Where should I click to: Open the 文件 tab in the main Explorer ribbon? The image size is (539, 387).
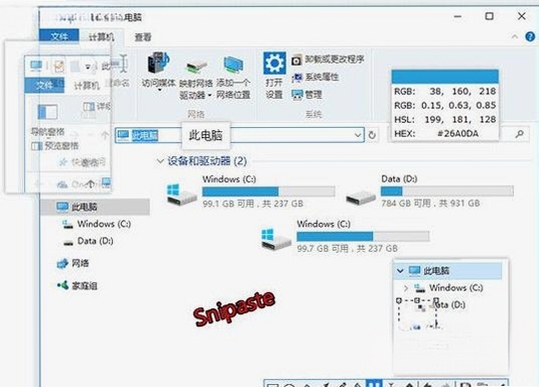click(x=59, y=36)
